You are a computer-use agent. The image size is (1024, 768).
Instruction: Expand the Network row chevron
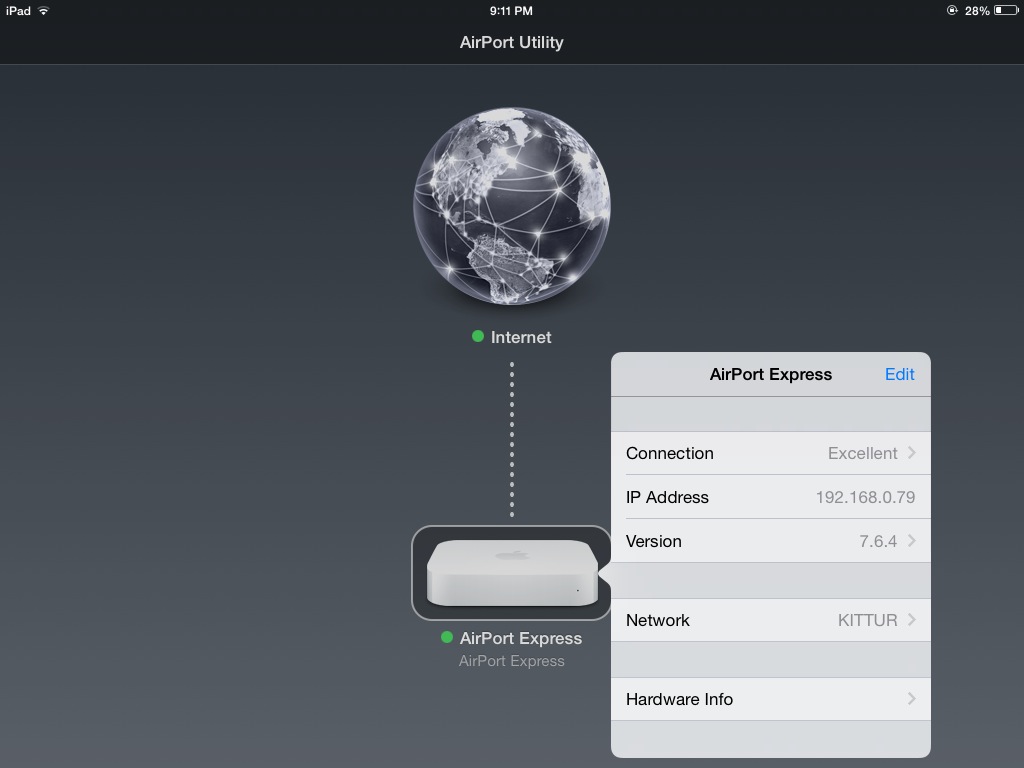click(911, 620)
